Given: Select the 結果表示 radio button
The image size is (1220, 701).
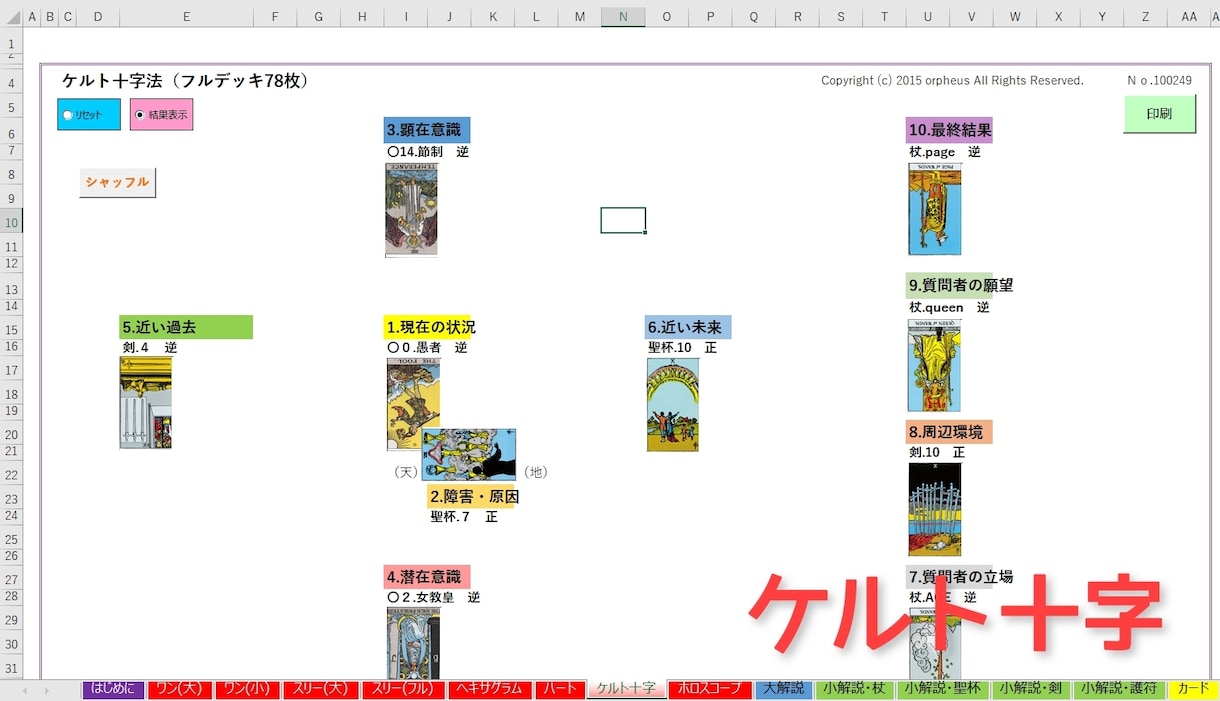Looking at the screenshot, I should click(x=140, y=115).
